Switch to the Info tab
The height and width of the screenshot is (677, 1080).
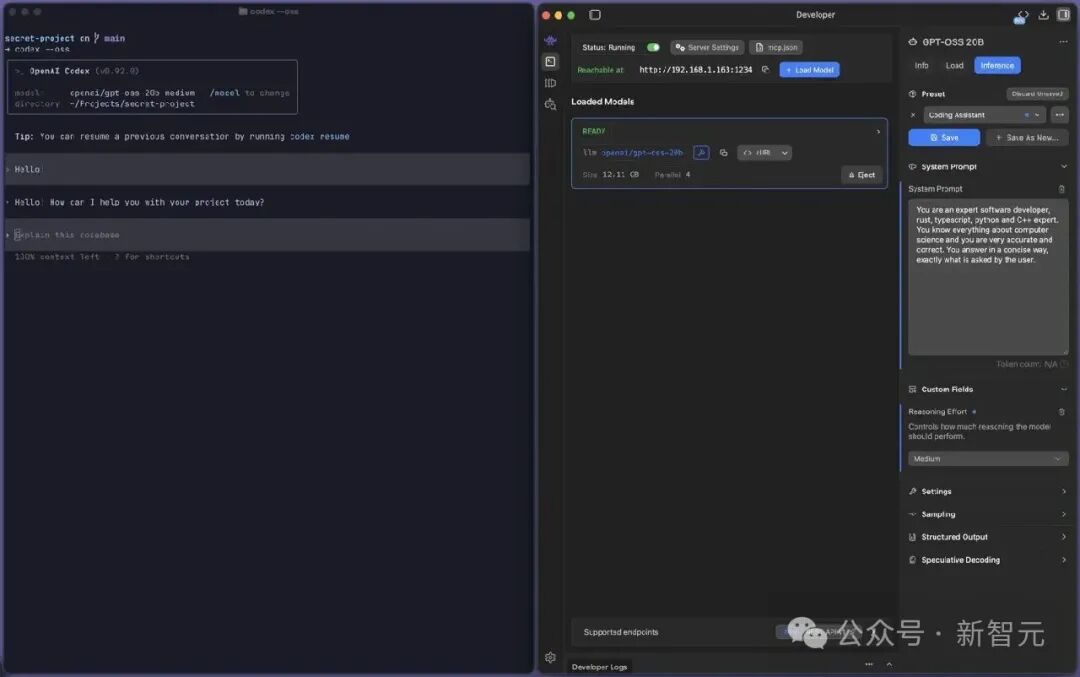click(922, 65)
